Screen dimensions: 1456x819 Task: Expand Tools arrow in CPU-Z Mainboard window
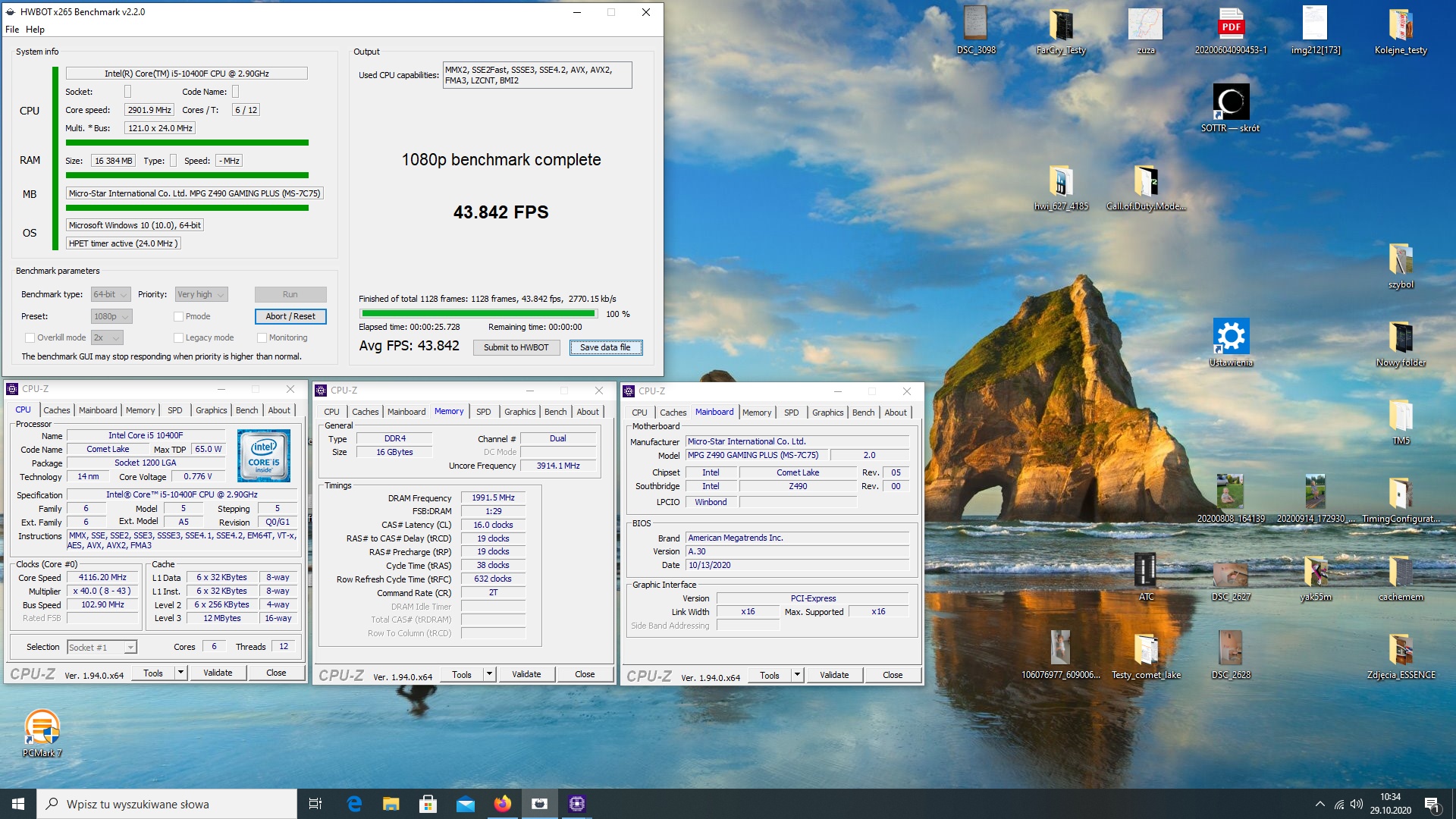click(797, 675)
